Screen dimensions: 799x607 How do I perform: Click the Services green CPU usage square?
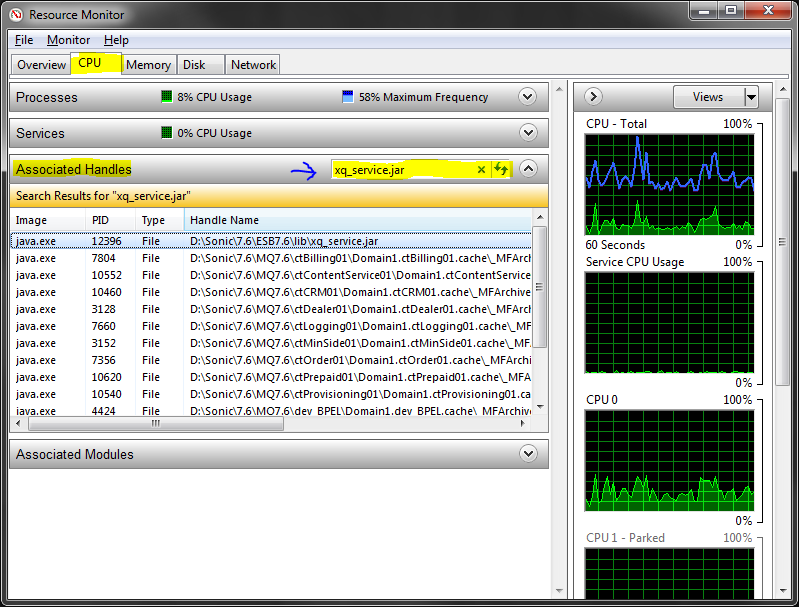[x=167, y=133]
